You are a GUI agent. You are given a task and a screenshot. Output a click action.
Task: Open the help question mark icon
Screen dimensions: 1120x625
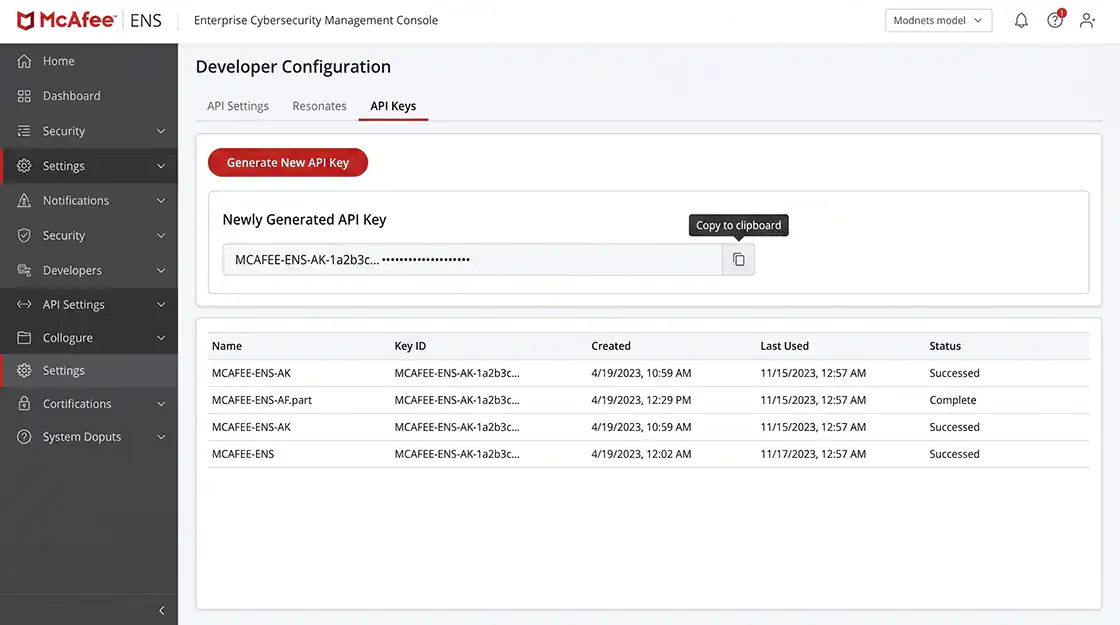1055,21
